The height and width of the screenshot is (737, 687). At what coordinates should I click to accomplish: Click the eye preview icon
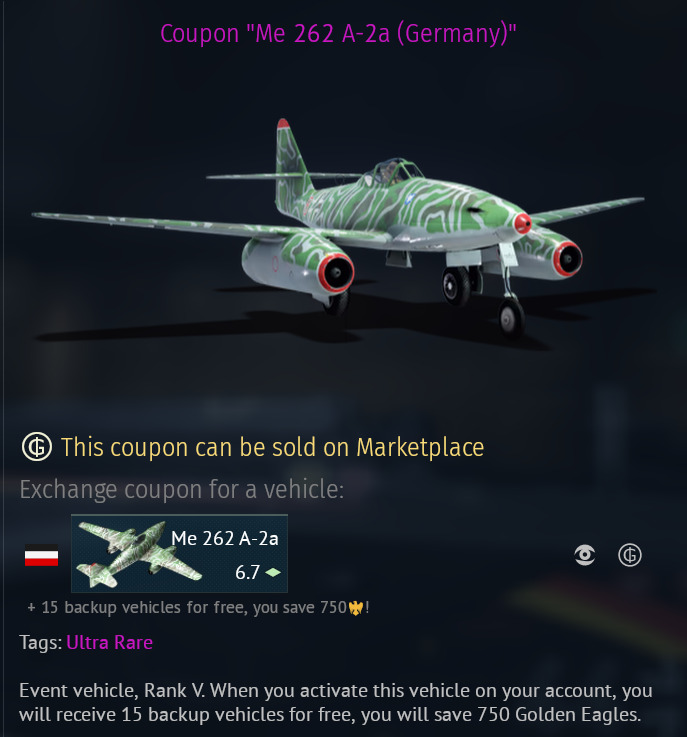click(585, 555)
